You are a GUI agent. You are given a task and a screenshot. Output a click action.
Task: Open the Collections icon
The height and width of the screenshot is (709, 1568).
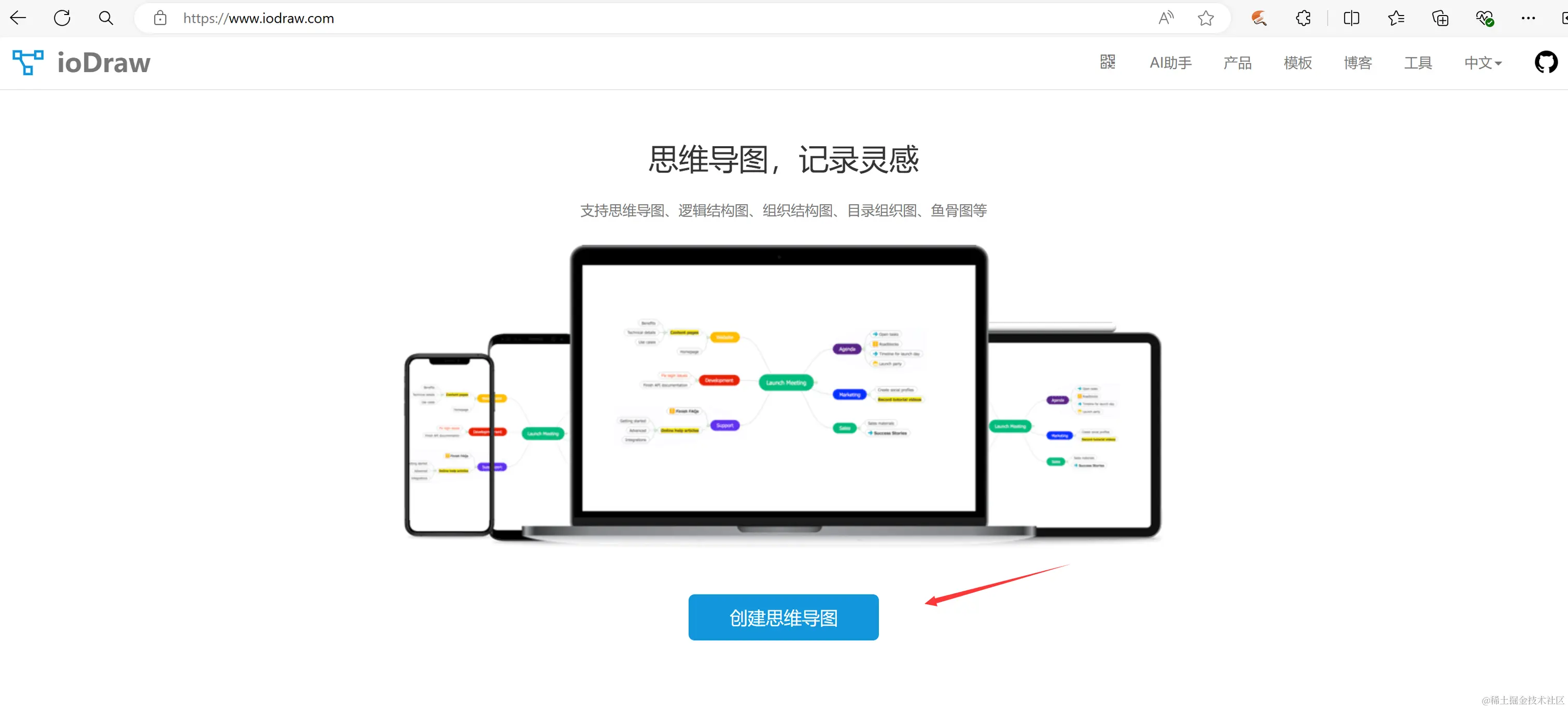point(1440,18)
